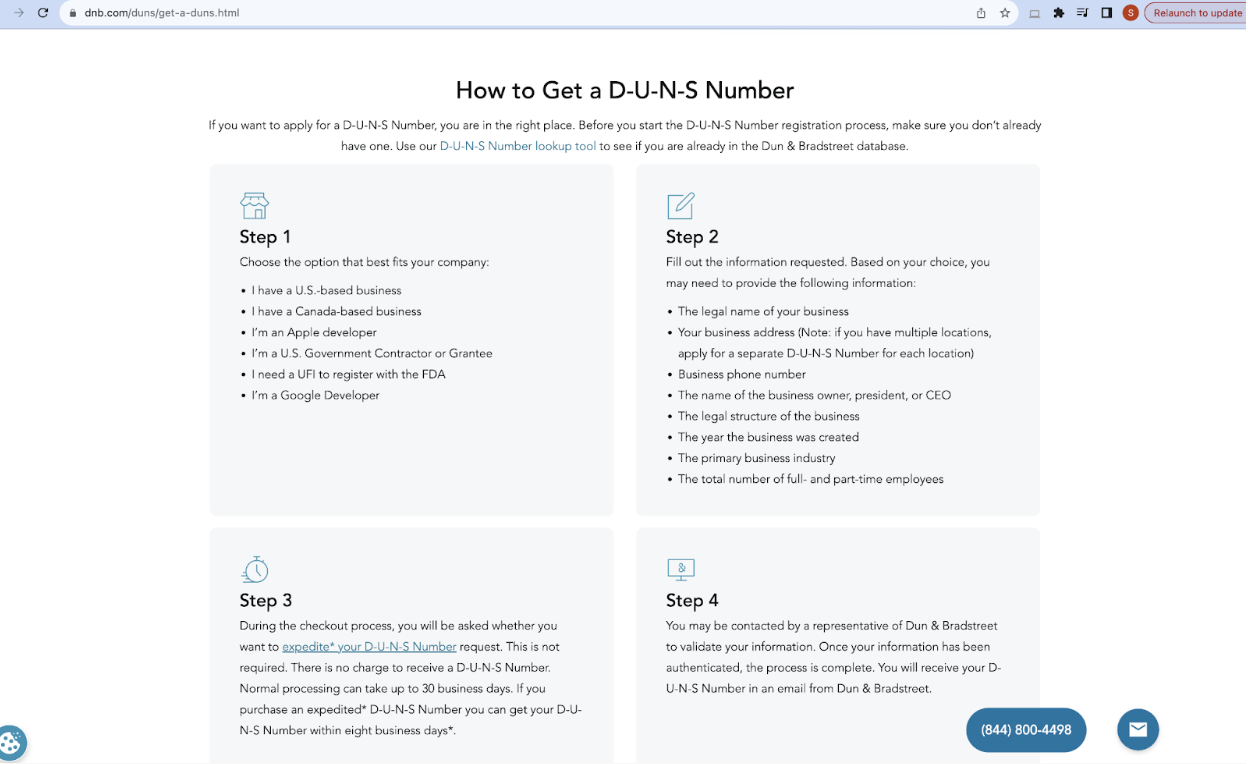Click the Step 1 storefront icon

pyautogui.click(x=255, y=206)
